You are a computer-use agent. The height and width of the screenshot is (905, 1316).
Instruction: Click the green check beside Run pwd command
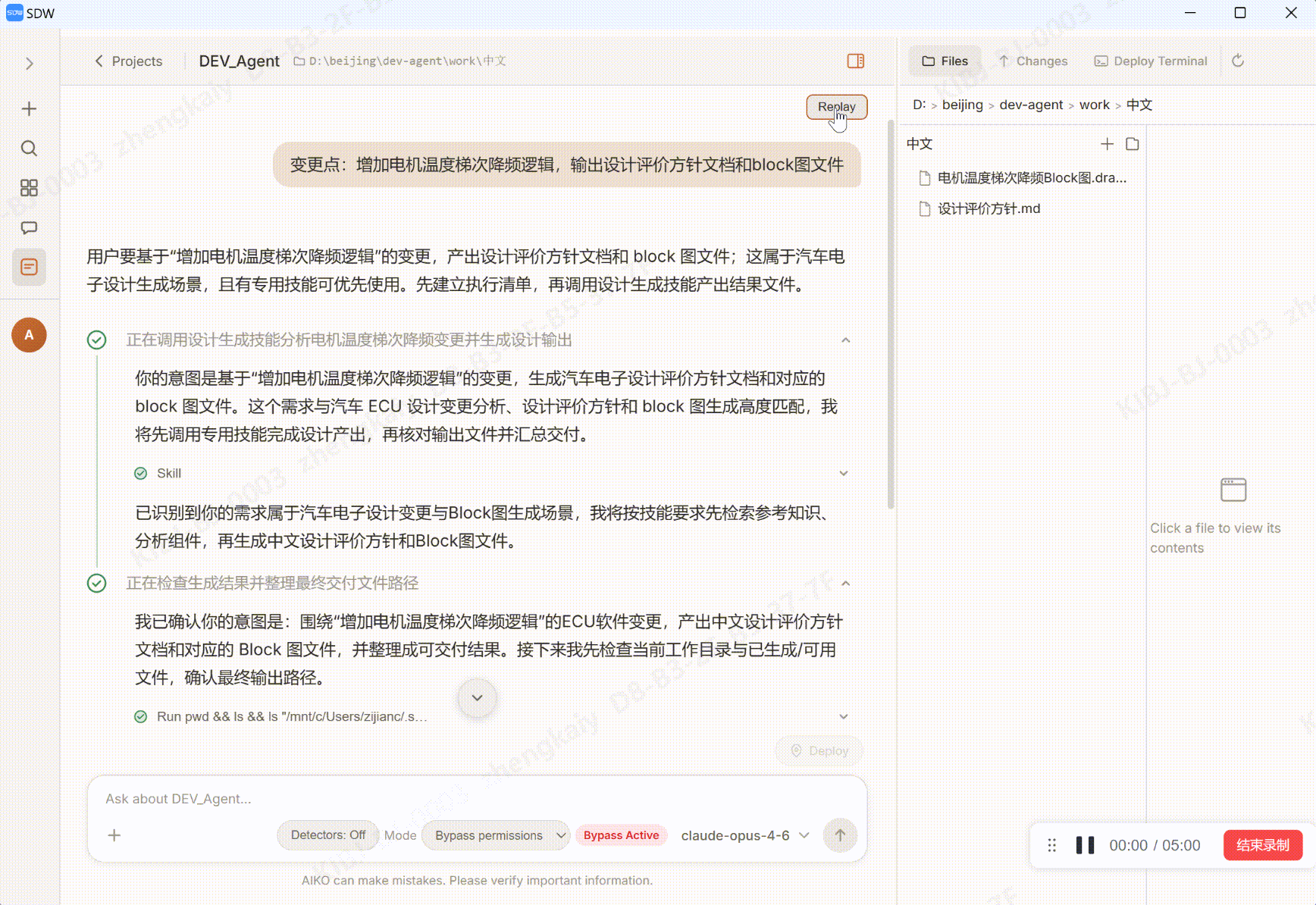(140, 717)
